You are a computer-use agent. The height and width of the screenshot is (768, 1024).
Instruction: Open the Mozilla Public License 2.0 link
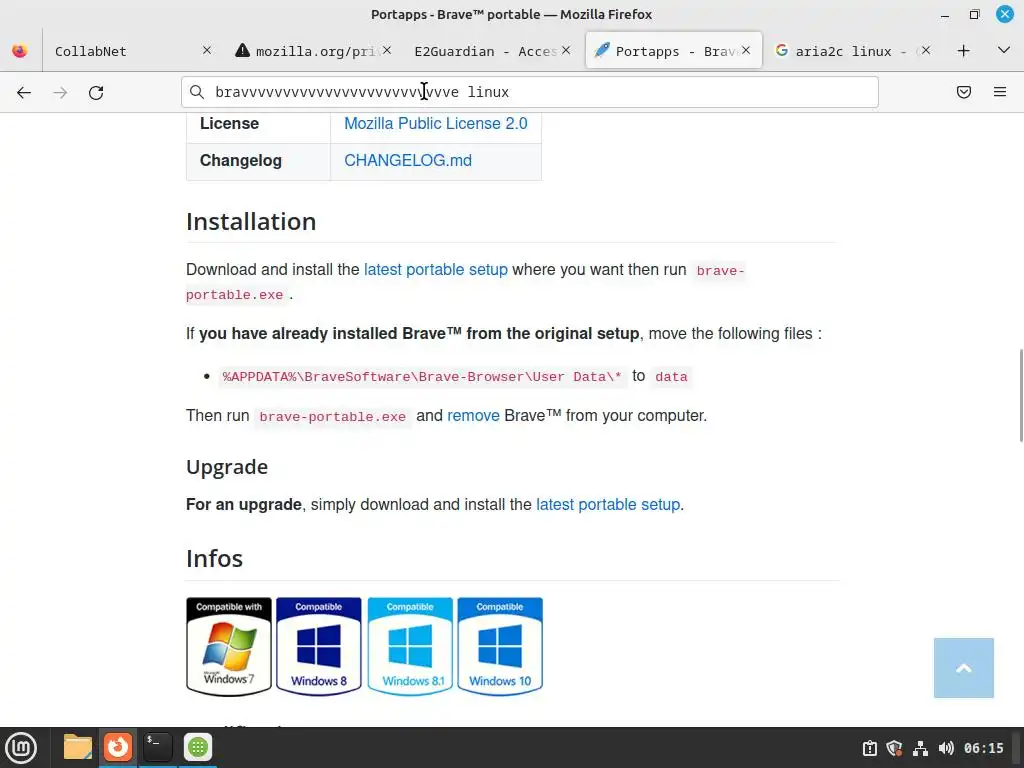436,123
